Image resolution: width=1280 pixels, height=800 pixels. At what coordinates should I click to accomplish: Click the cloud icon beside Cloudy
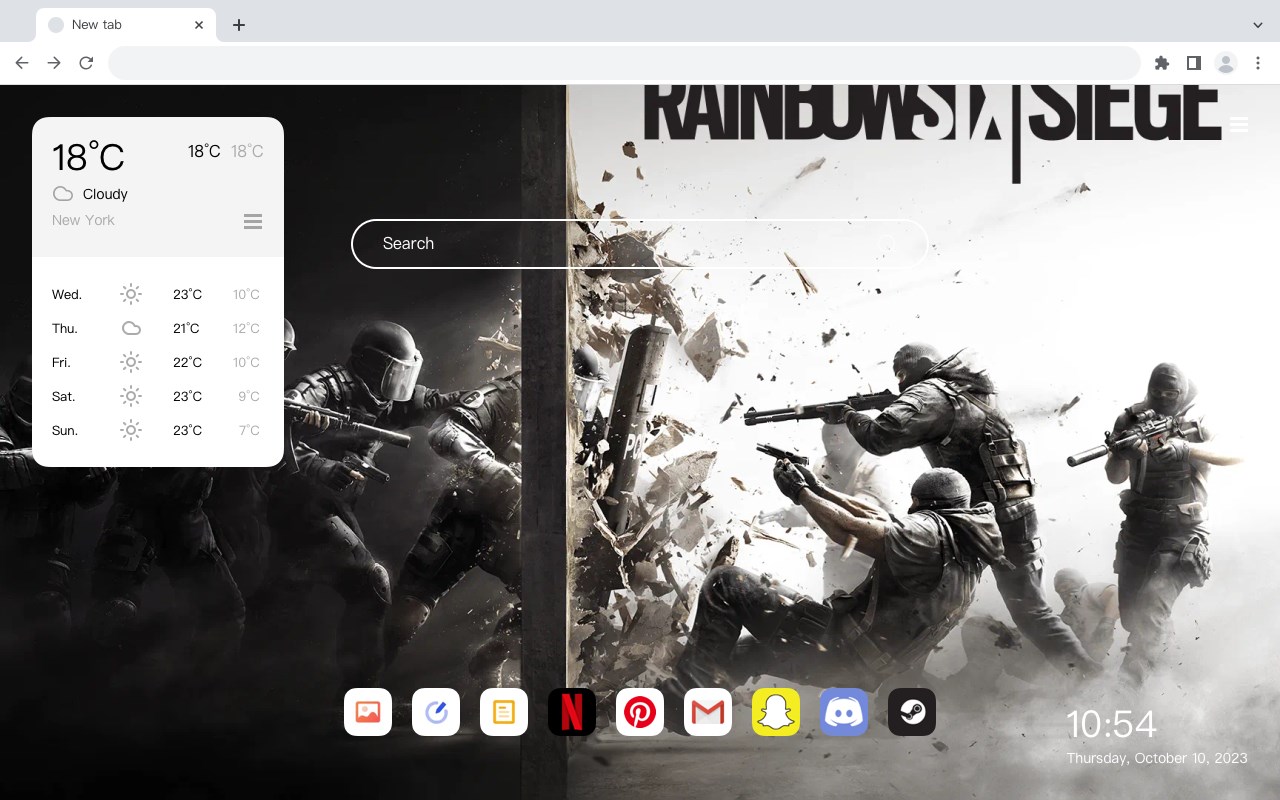[63, 194]
